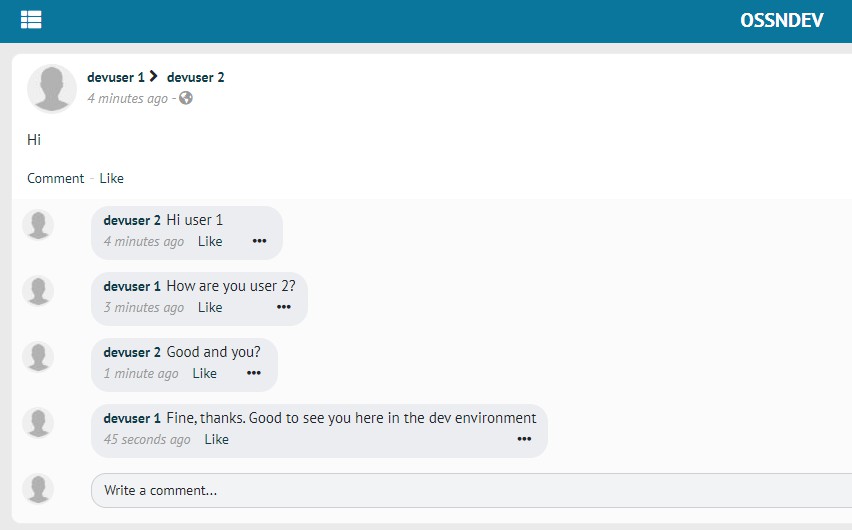Click devuser 1 name in last comment
The width and height of the screenshot is (852, 530).
tap(132, 418)
